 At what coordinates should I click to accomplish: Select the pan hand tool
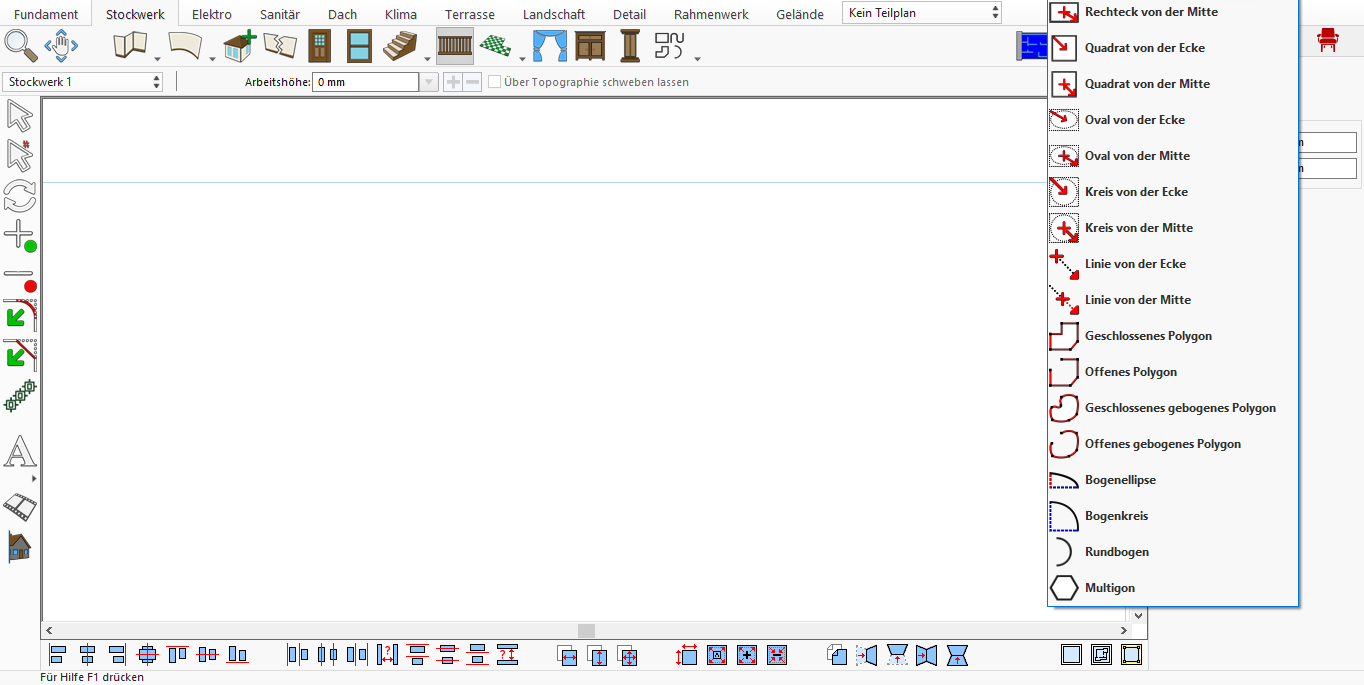point(61,46)
